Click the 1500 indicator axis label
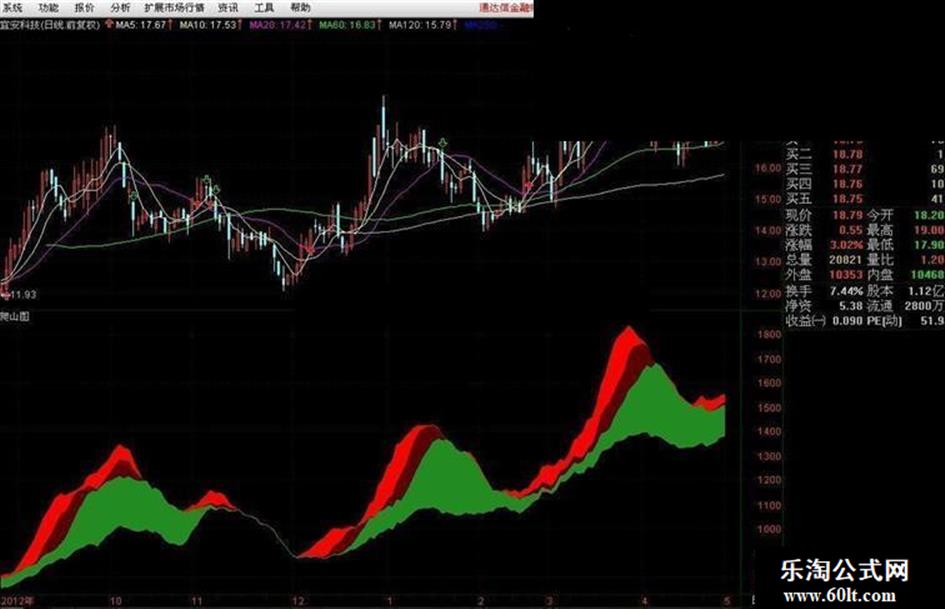This screenshot has height=609, width=945. [769, 408]
